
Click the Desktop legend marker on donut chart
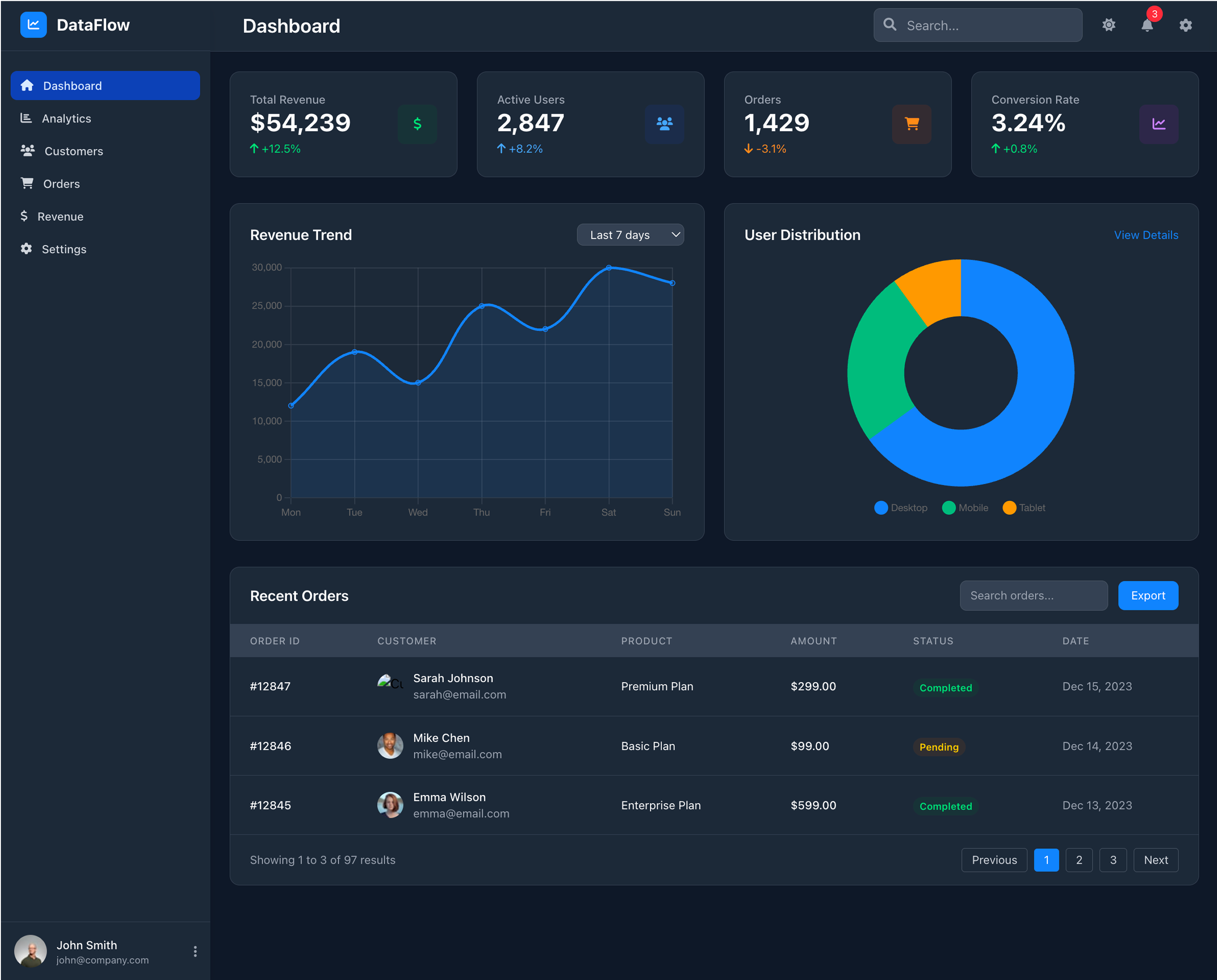pos(881,508)
